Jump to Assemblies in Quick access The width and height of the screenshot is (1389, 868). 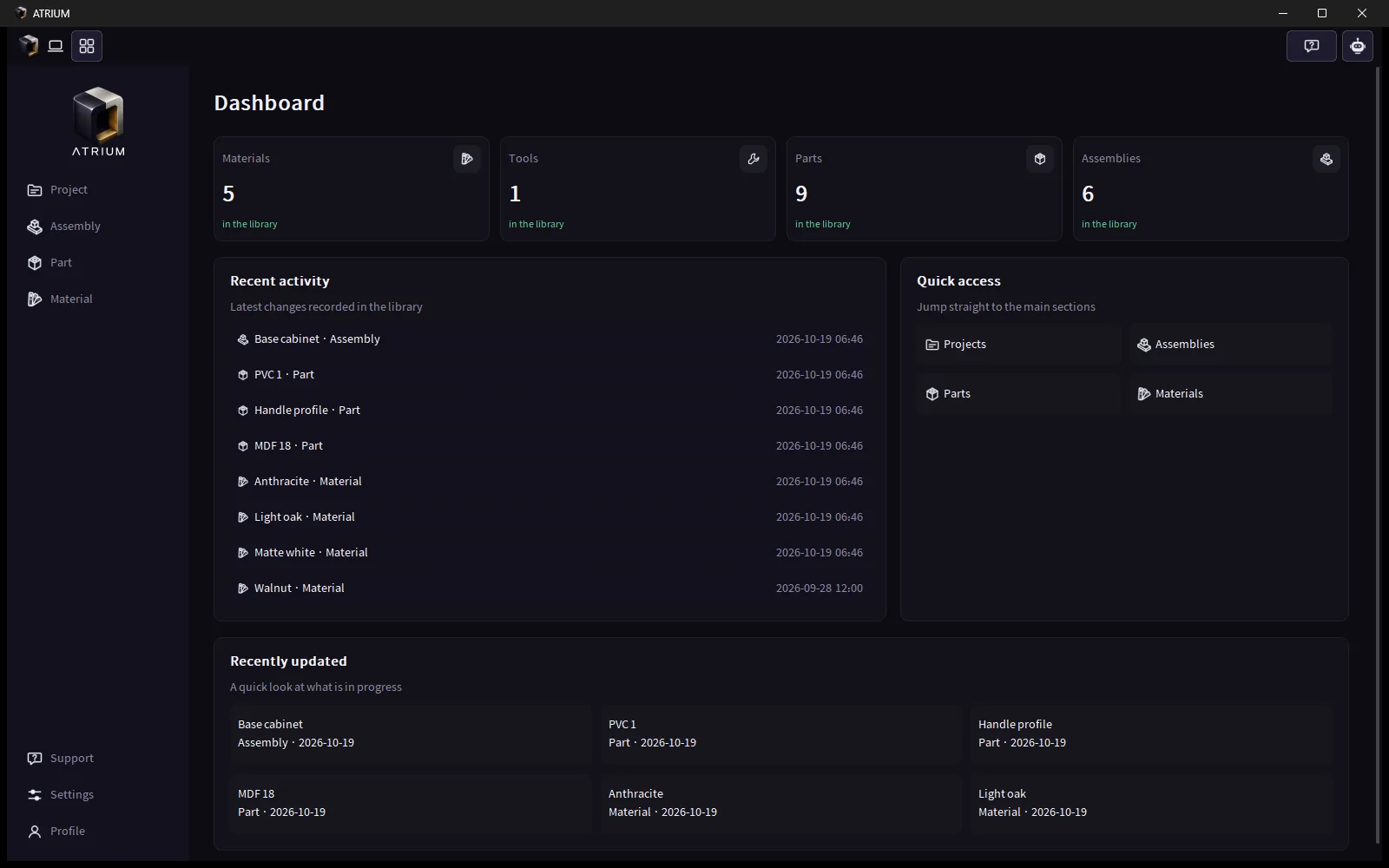point(1230,345)
